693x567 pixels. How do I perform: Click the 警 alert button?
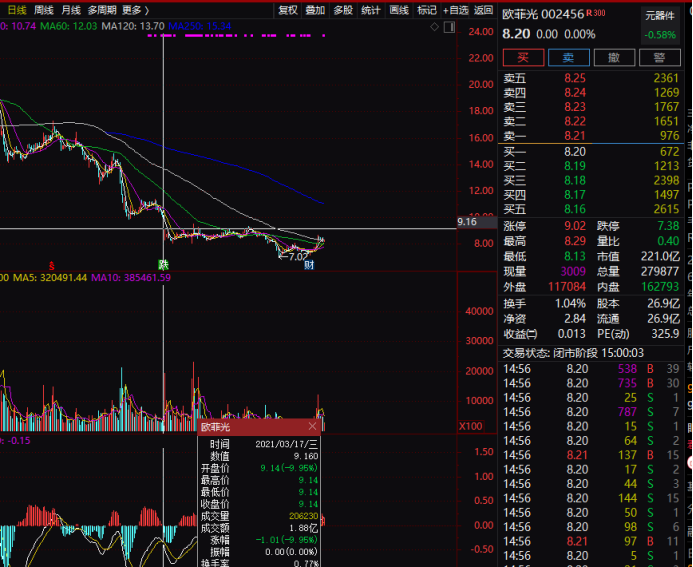(x=660, y=58)
